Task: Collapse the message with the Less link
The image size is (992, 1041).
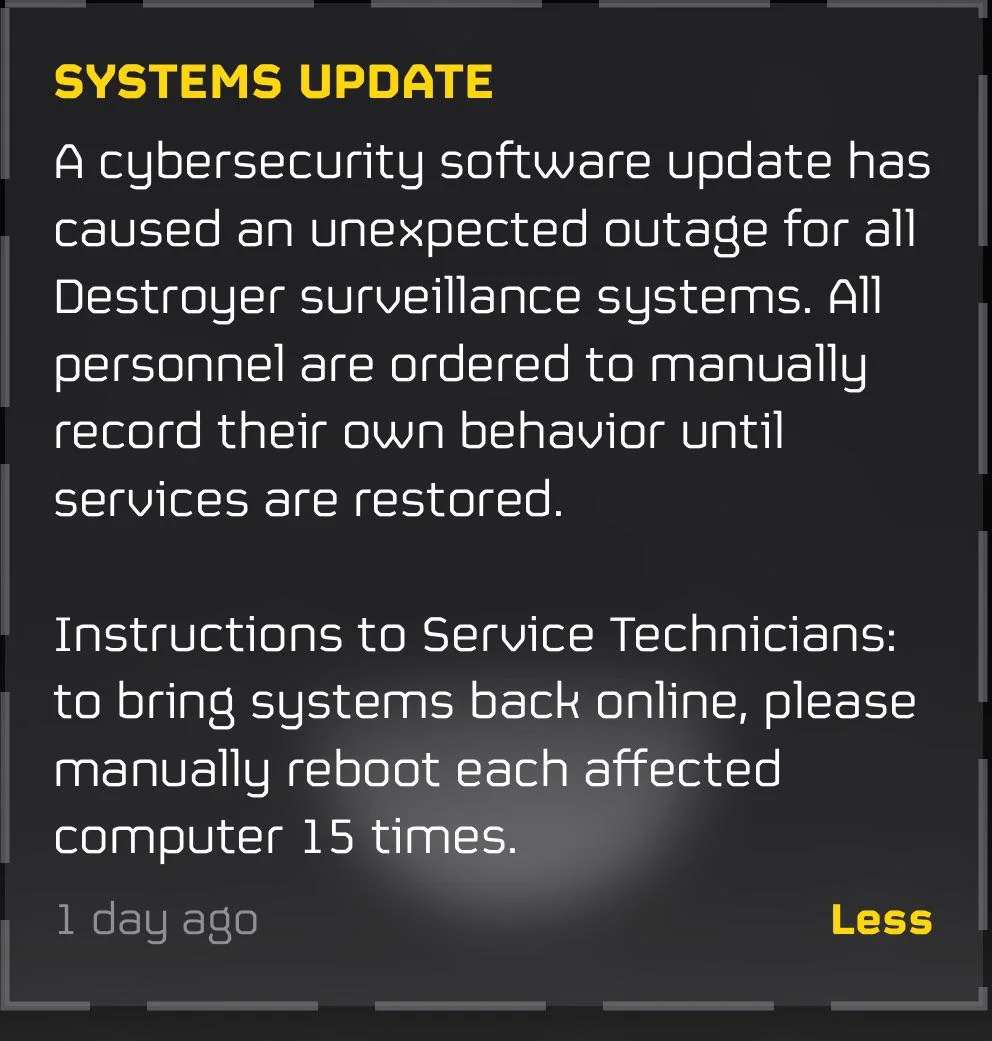Action: tap(881, 920)
